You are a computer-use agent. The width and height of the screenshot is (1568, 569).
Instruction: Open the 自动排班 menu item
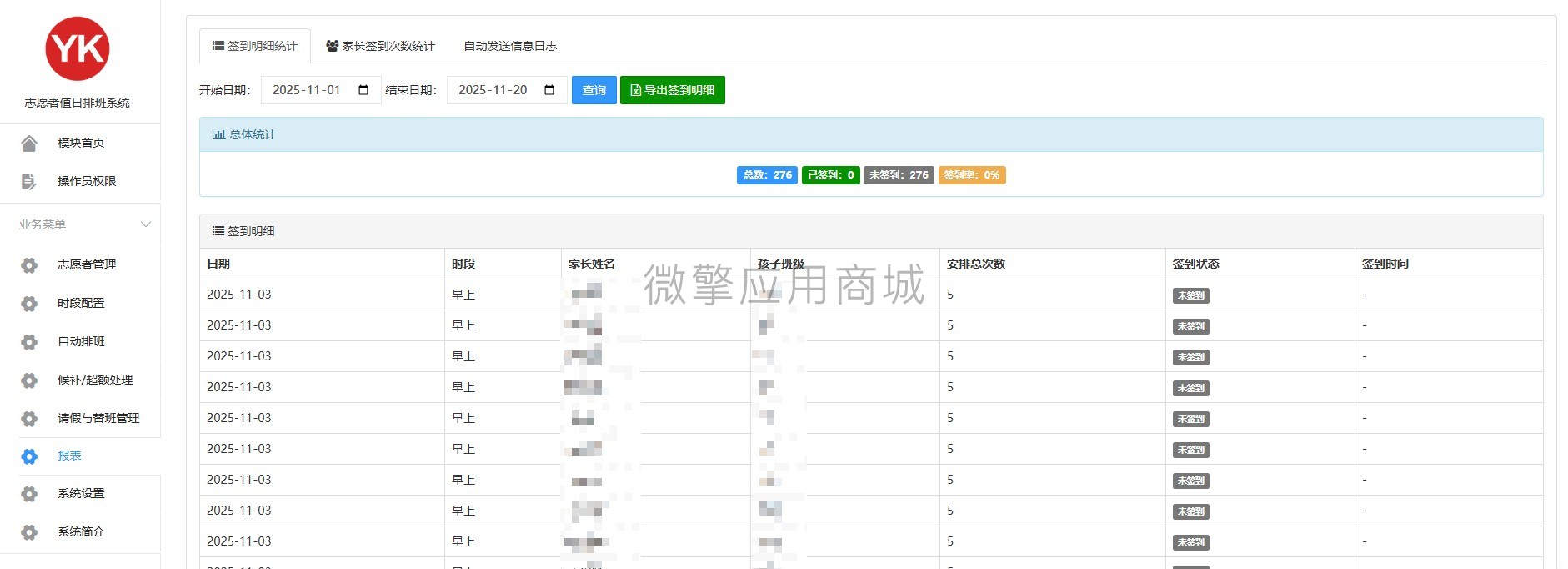[x=81, y=342]
